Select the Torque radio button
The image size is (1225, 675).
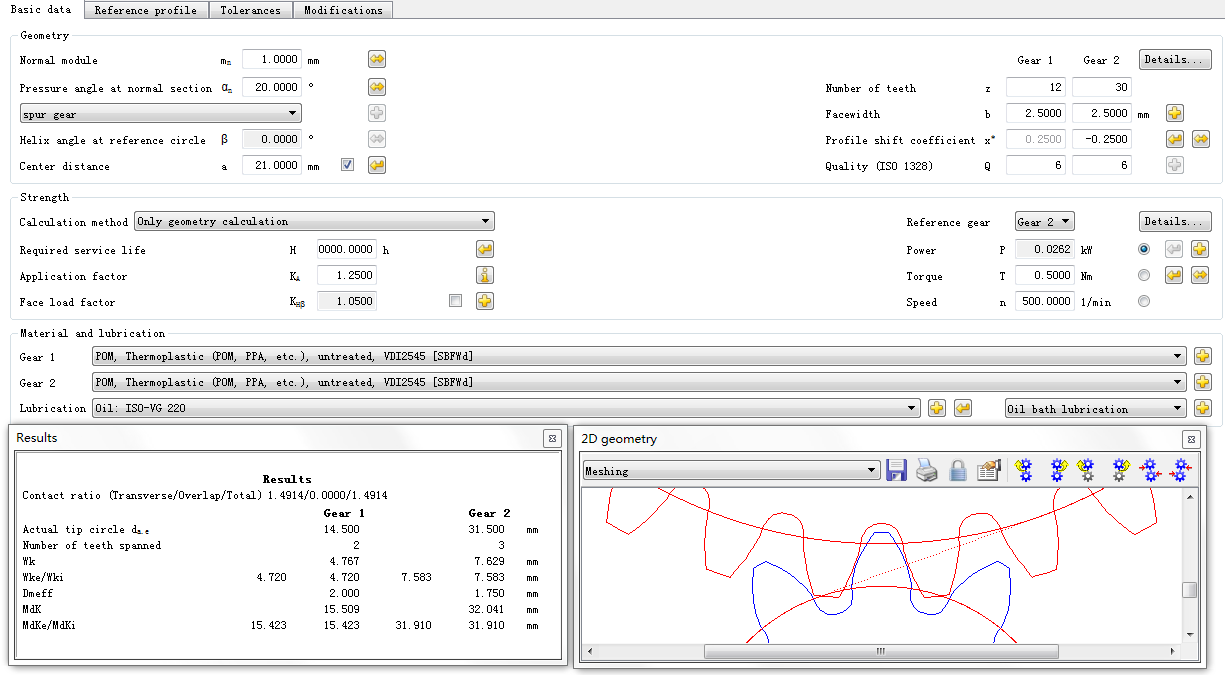pos(1144,275)
